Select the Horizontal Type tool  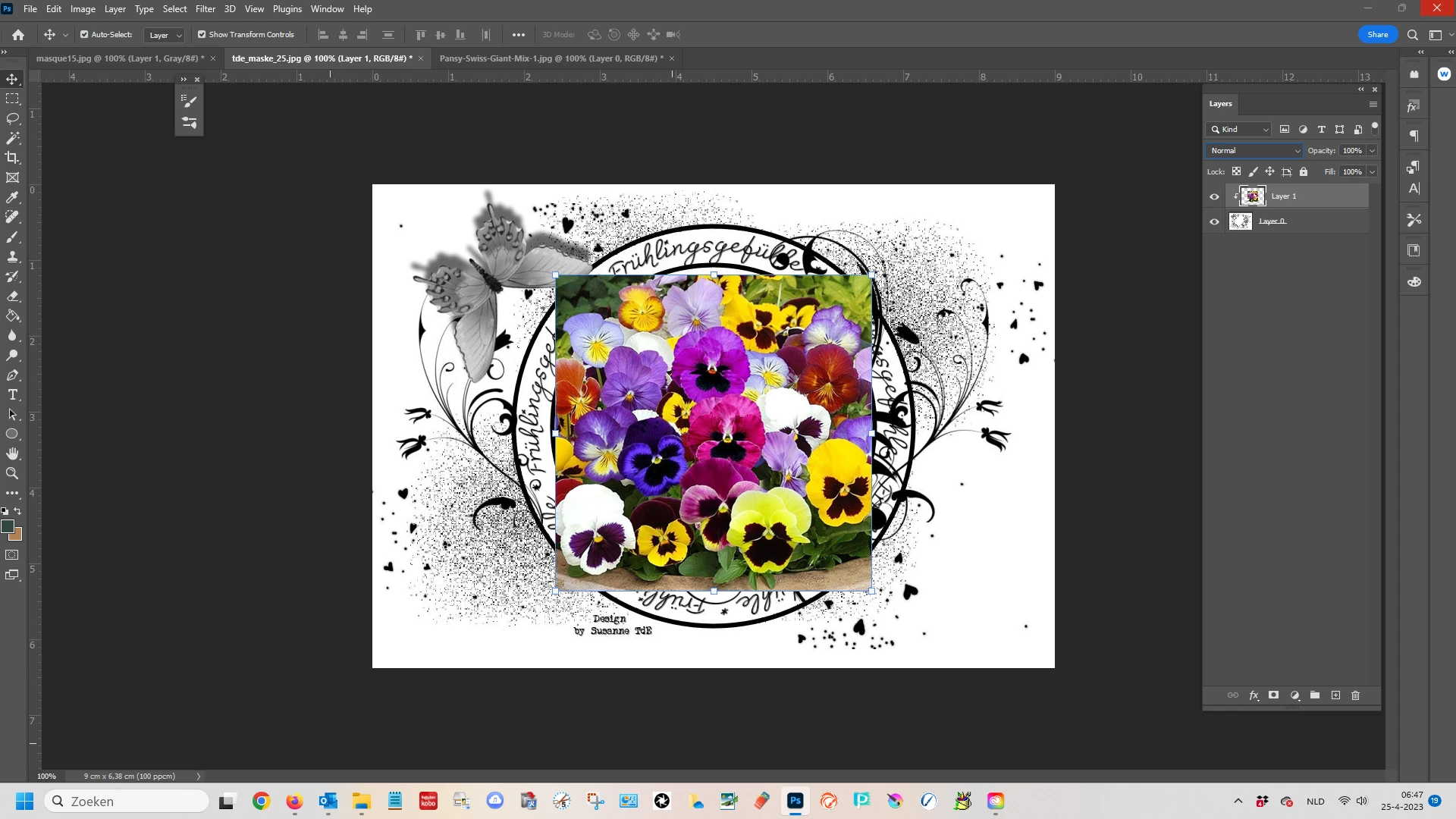click(x=12, y=395)
